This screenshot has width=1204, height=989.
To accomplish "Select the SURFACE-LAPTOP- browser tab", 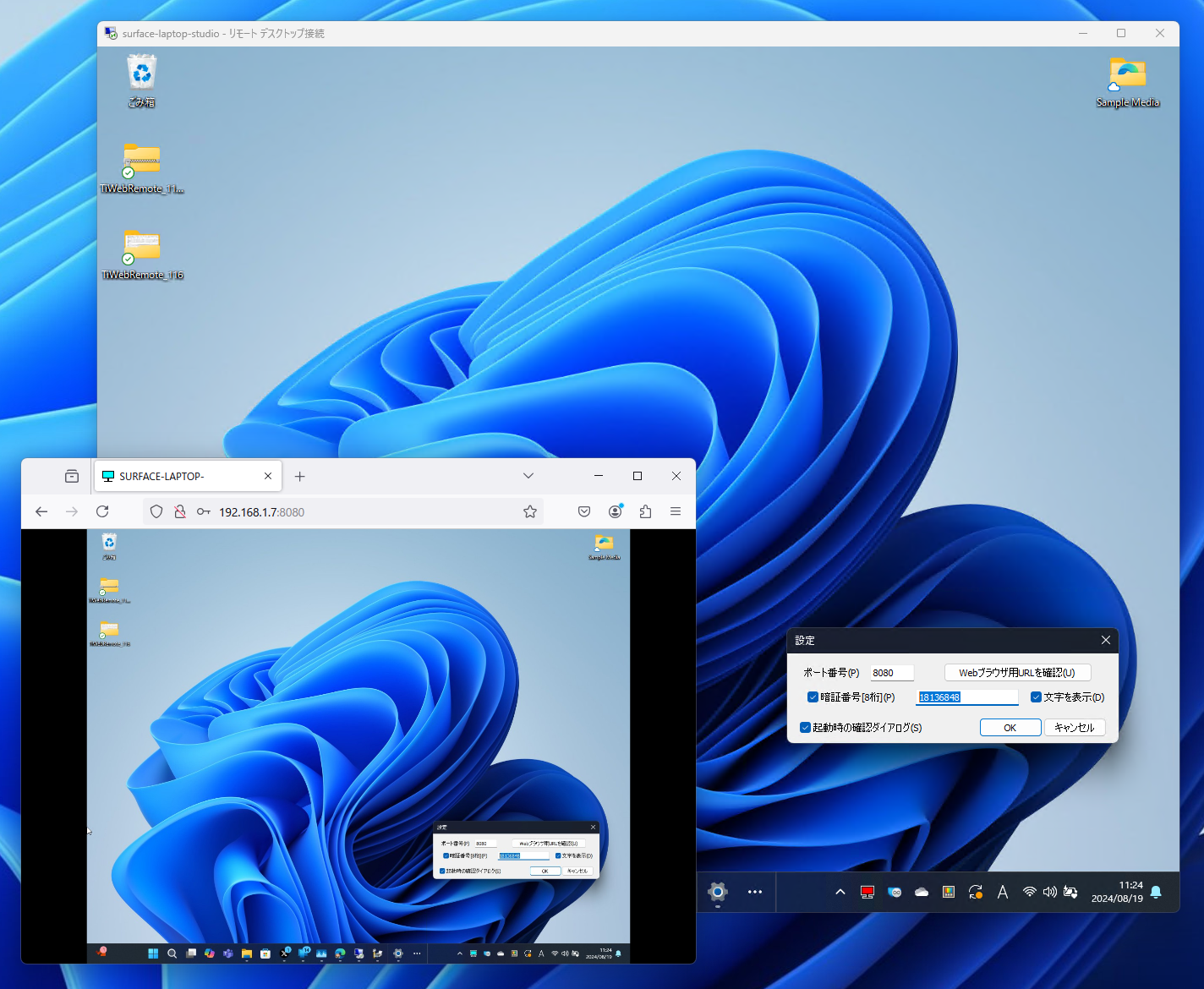I will 188,476.
